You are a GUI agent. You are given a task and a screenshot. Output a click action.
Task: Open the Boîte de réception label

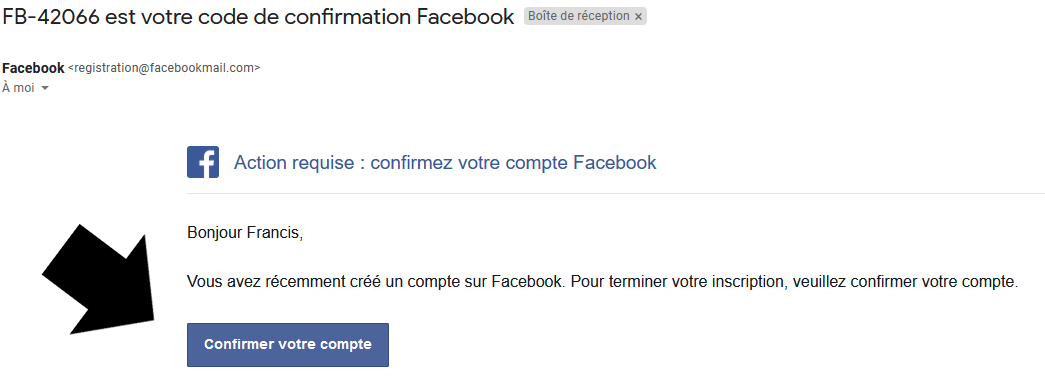click(578, 17)
